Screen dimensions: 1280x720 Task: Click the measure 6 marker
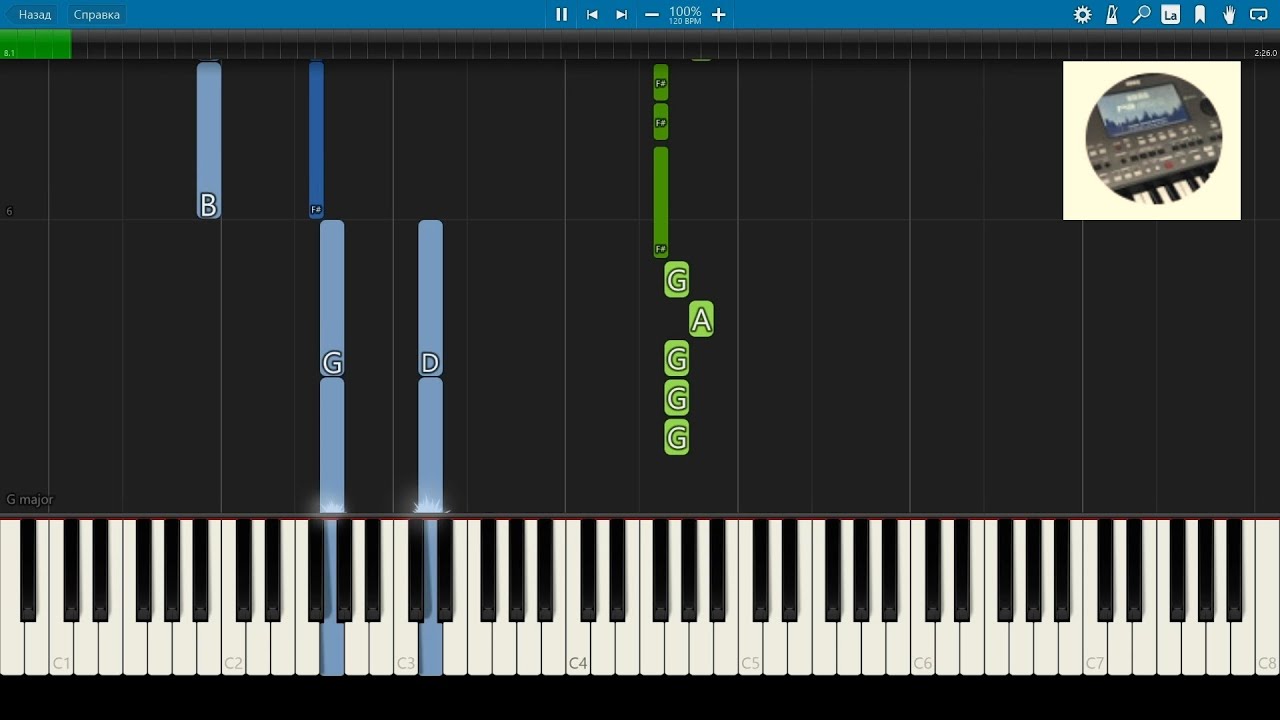(9, 211)
